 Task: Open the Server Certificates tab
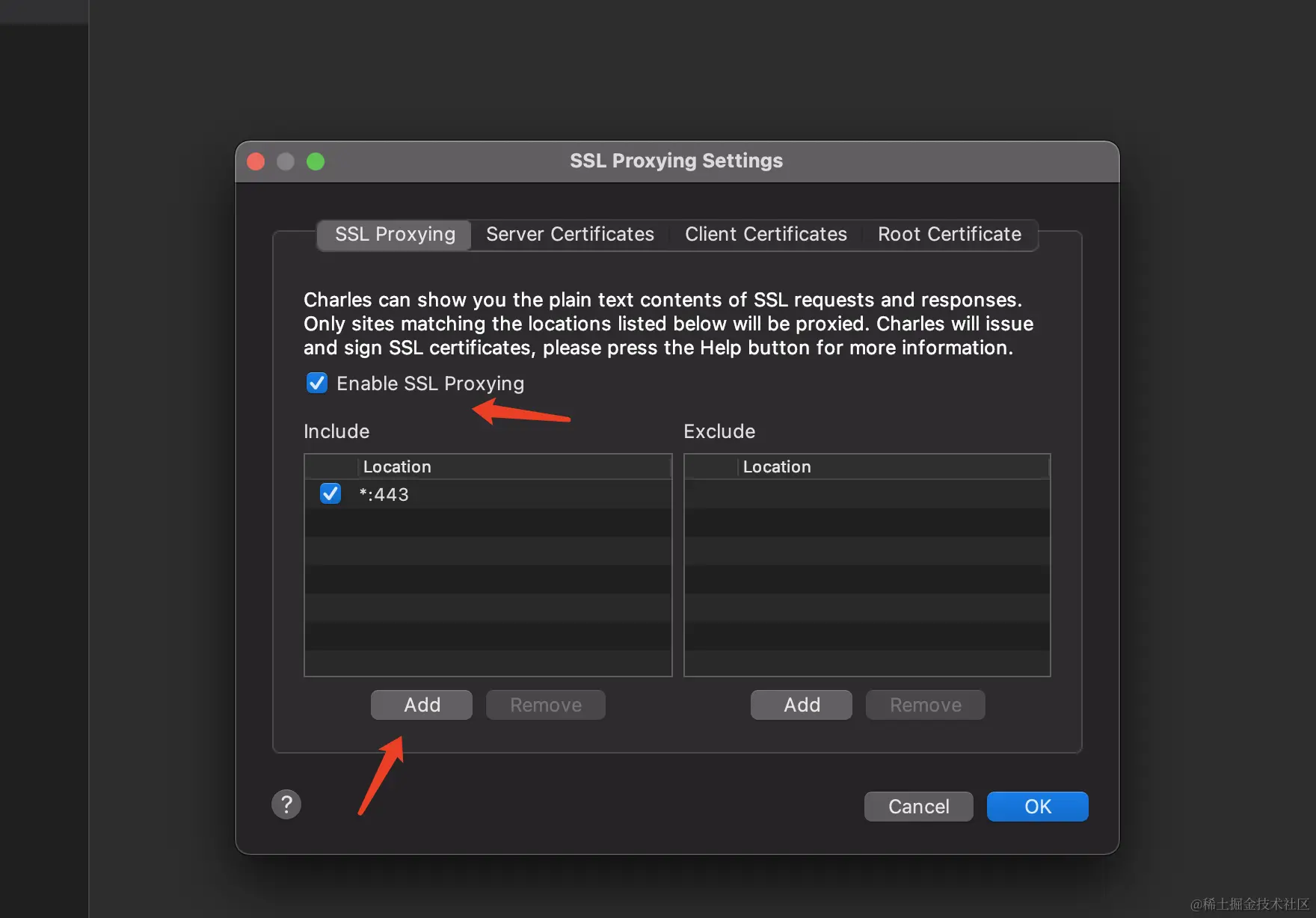click(x=570, y=235)
